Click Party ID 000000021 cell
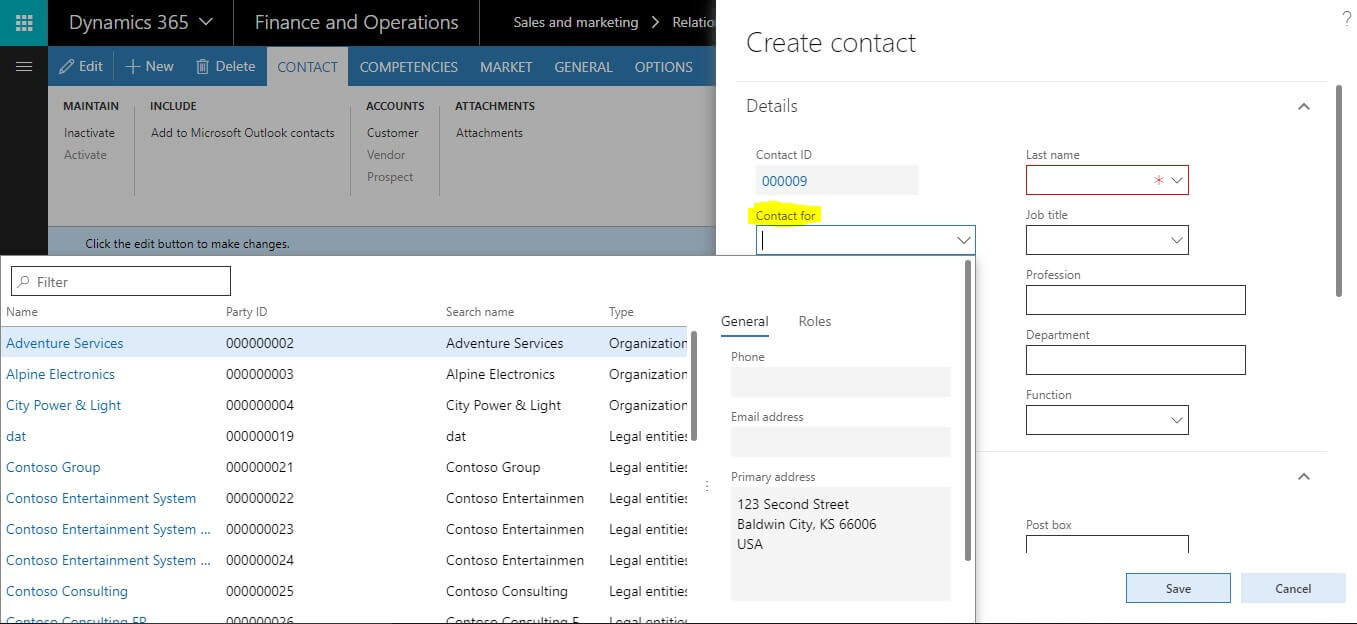Viewport: 1357px width, 624px height. click(260, 467)
